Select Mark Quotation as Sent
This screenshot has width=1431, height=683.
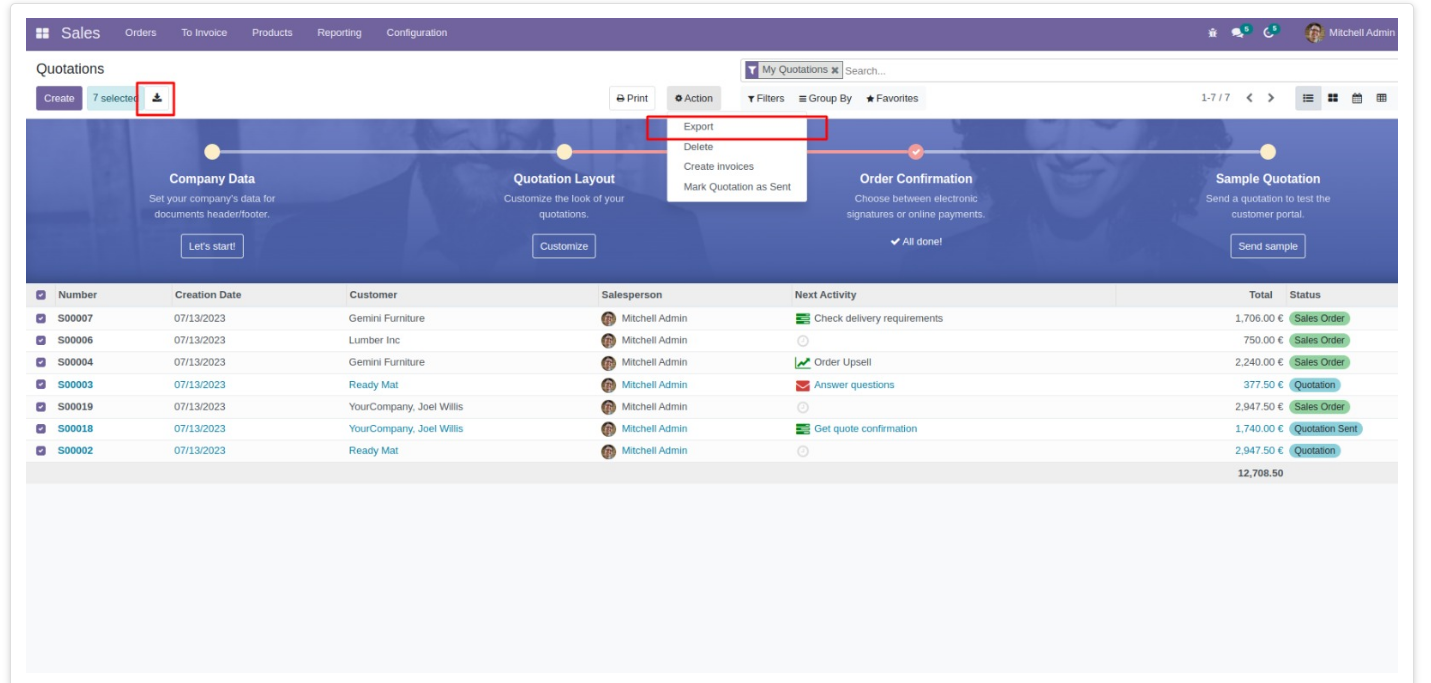pos(737,187)
